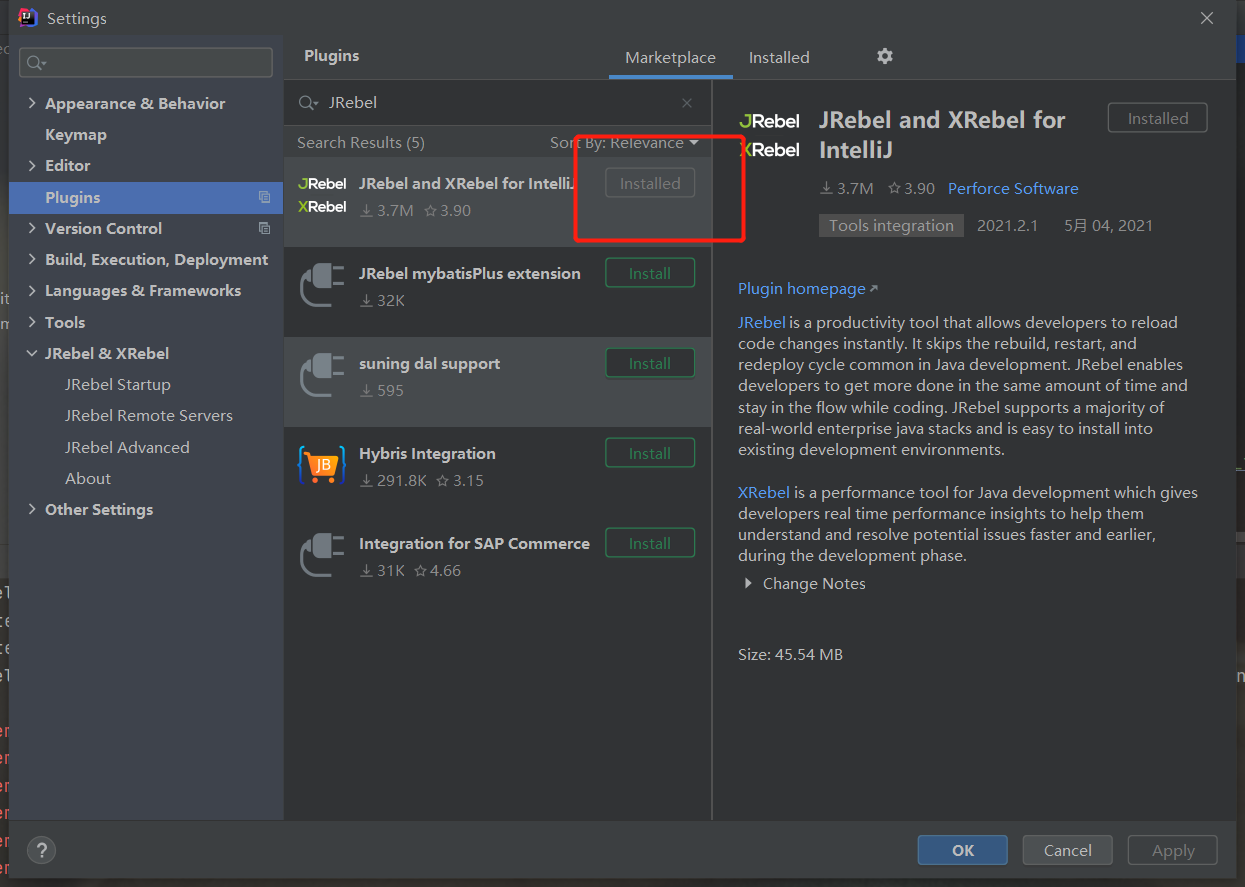This screenshot has height=887, width=1245.
Task: Click the version number 2021.2.1
Action: click(1007, 225)
